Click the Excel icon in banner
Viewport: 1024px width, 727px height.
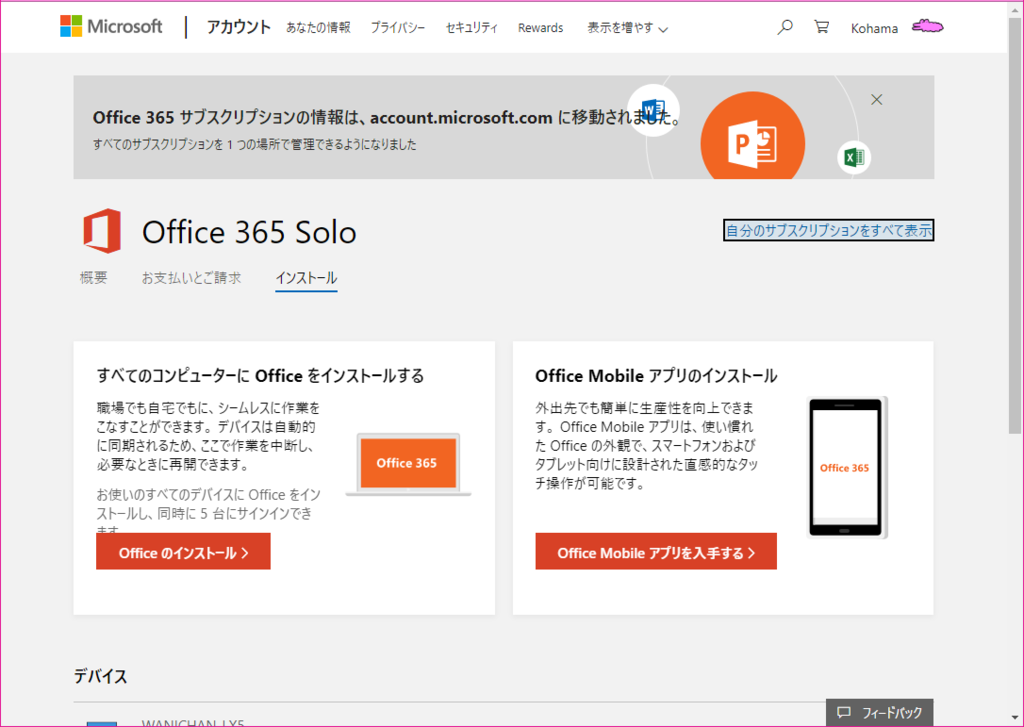click(854, 157)
